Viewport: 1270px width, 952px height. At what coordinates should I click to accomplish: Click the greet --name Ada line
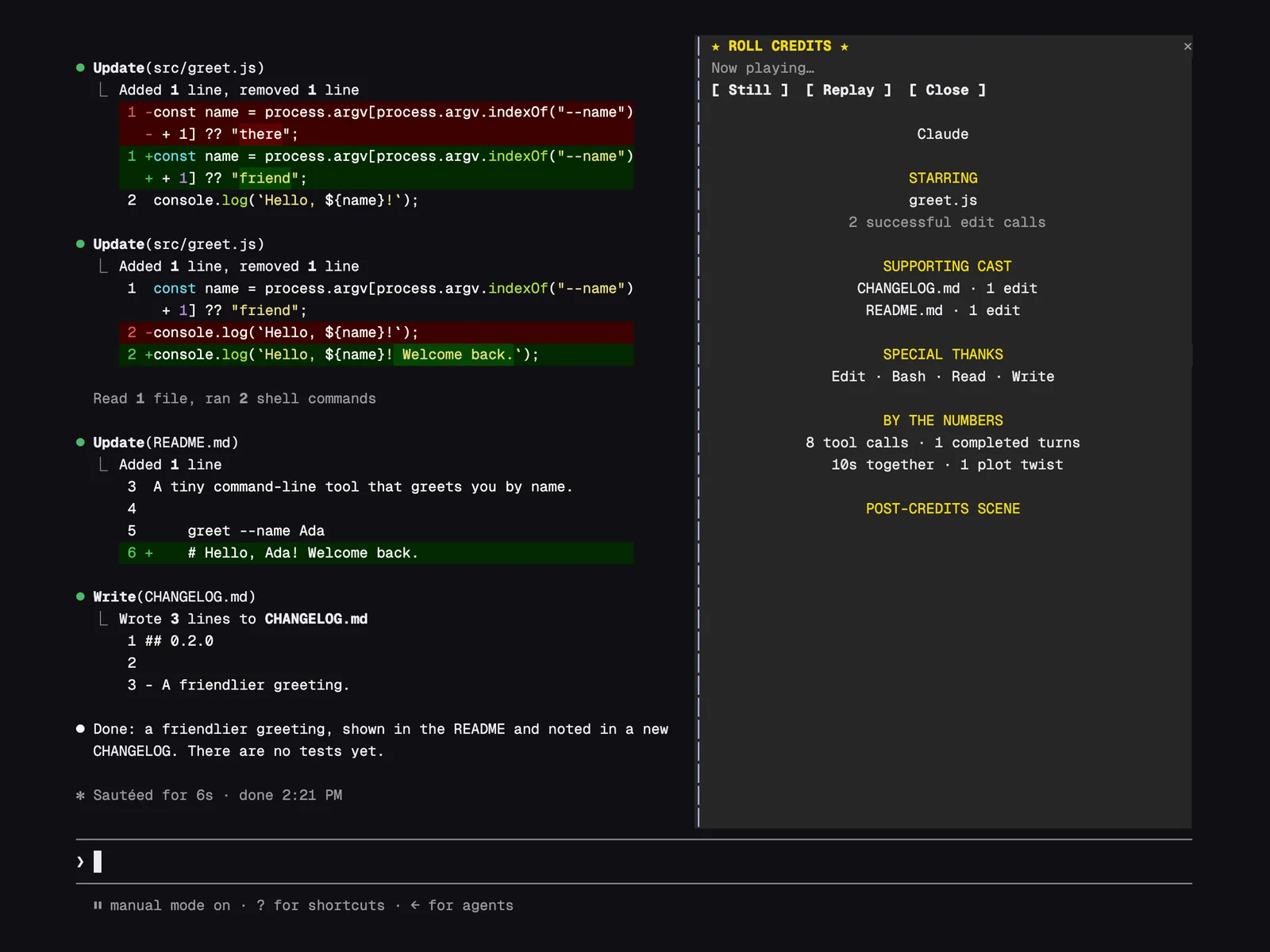[x=256, y=531]
